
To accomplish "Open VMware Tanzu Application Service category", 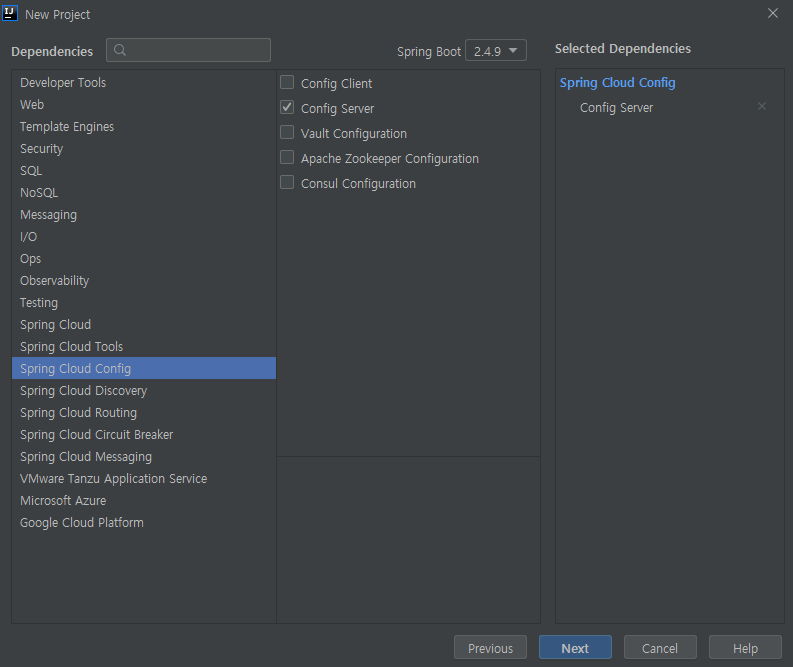I will tap(144, 478).
